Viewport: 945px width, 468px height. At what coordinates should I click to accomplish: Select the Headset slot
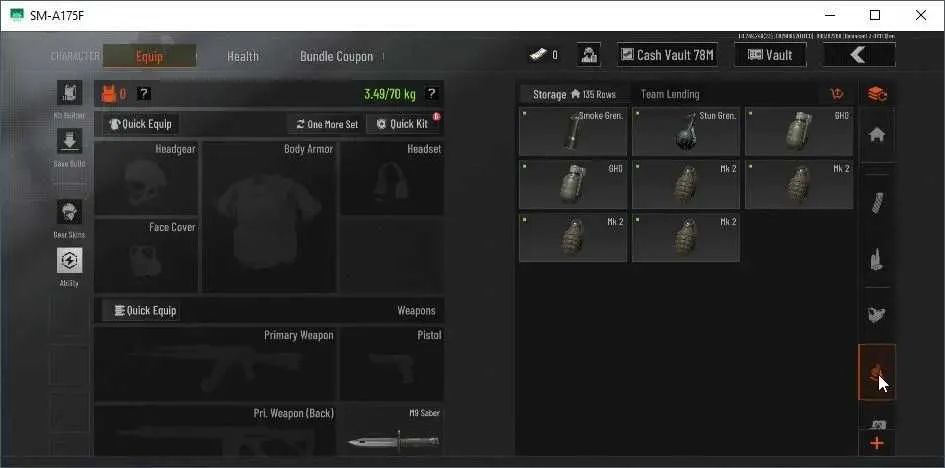(x=392, y=178)
